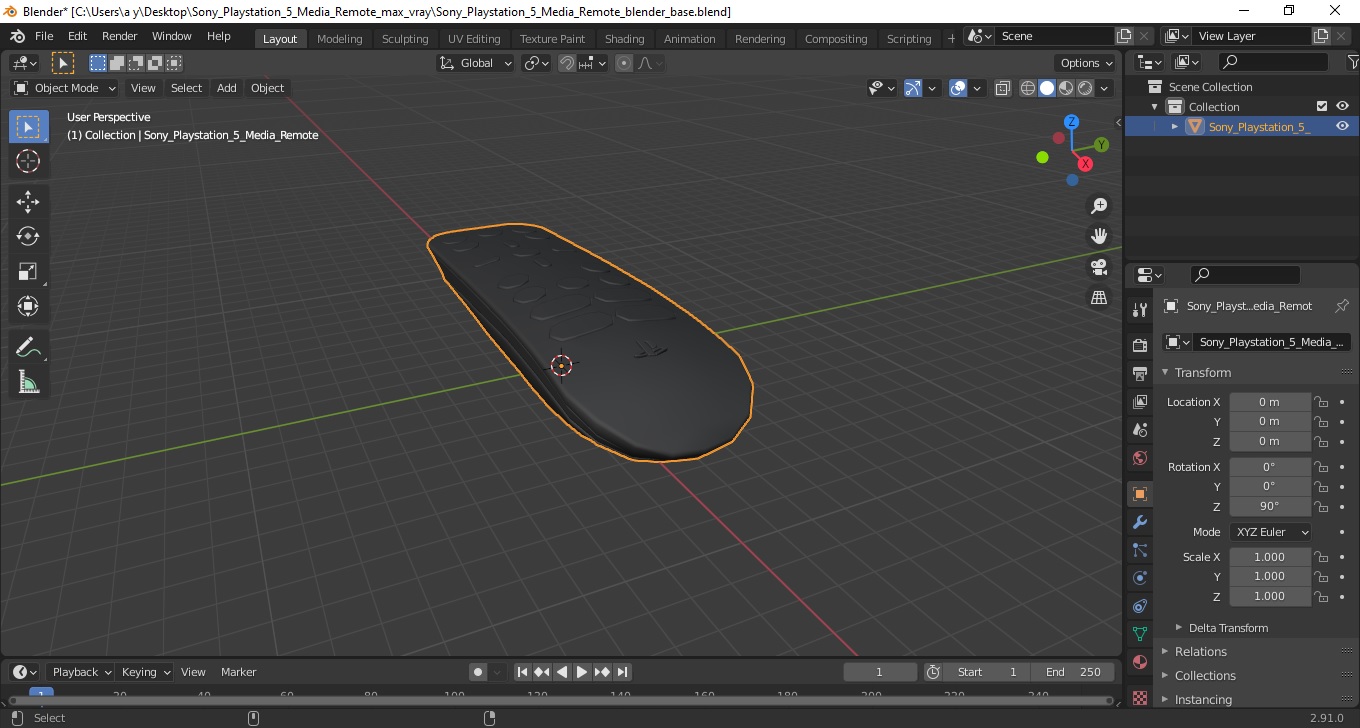The height and width of the screenshot is (728, 1360).
Task: Click the Scale X value field
Action: click(x=1269, y=557)
